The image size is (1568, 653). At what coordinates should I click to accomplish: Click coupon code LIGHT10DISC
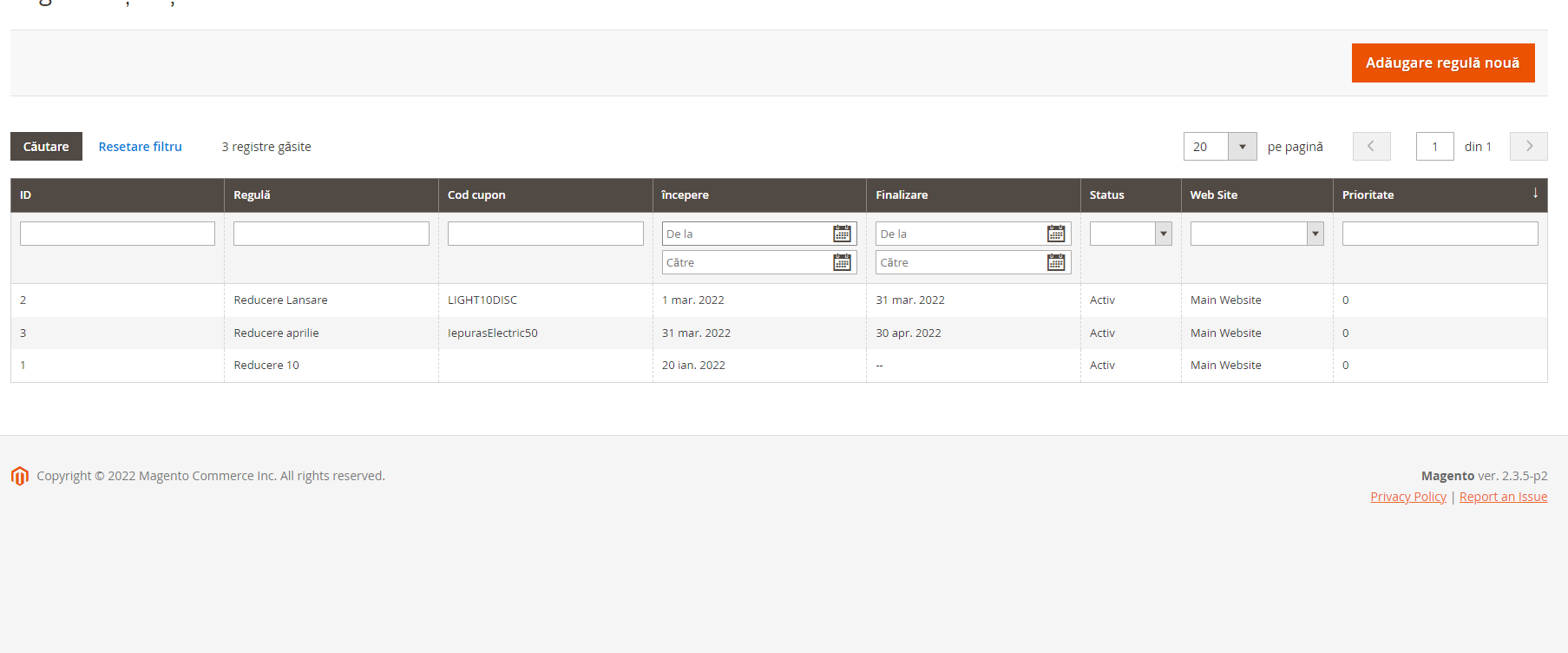pos(482,300)
